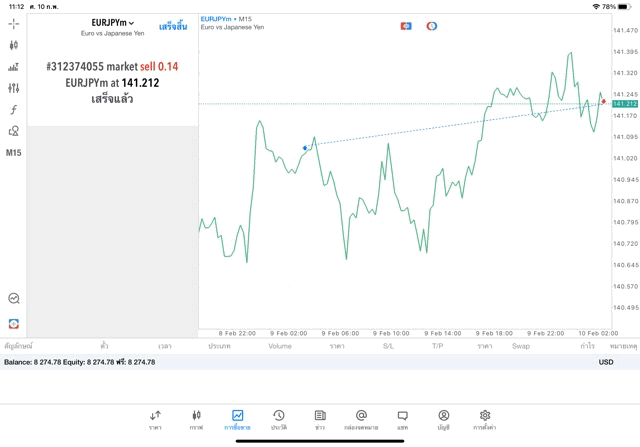This screenshot has width=640, height=447.
Task: Tap the chart magnifier icon in sidebar
Action: (14, 298)
